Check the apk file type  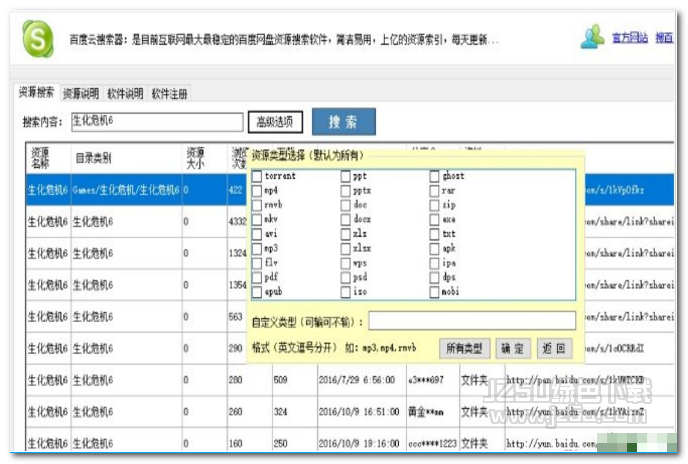click(x=434, y=248)
